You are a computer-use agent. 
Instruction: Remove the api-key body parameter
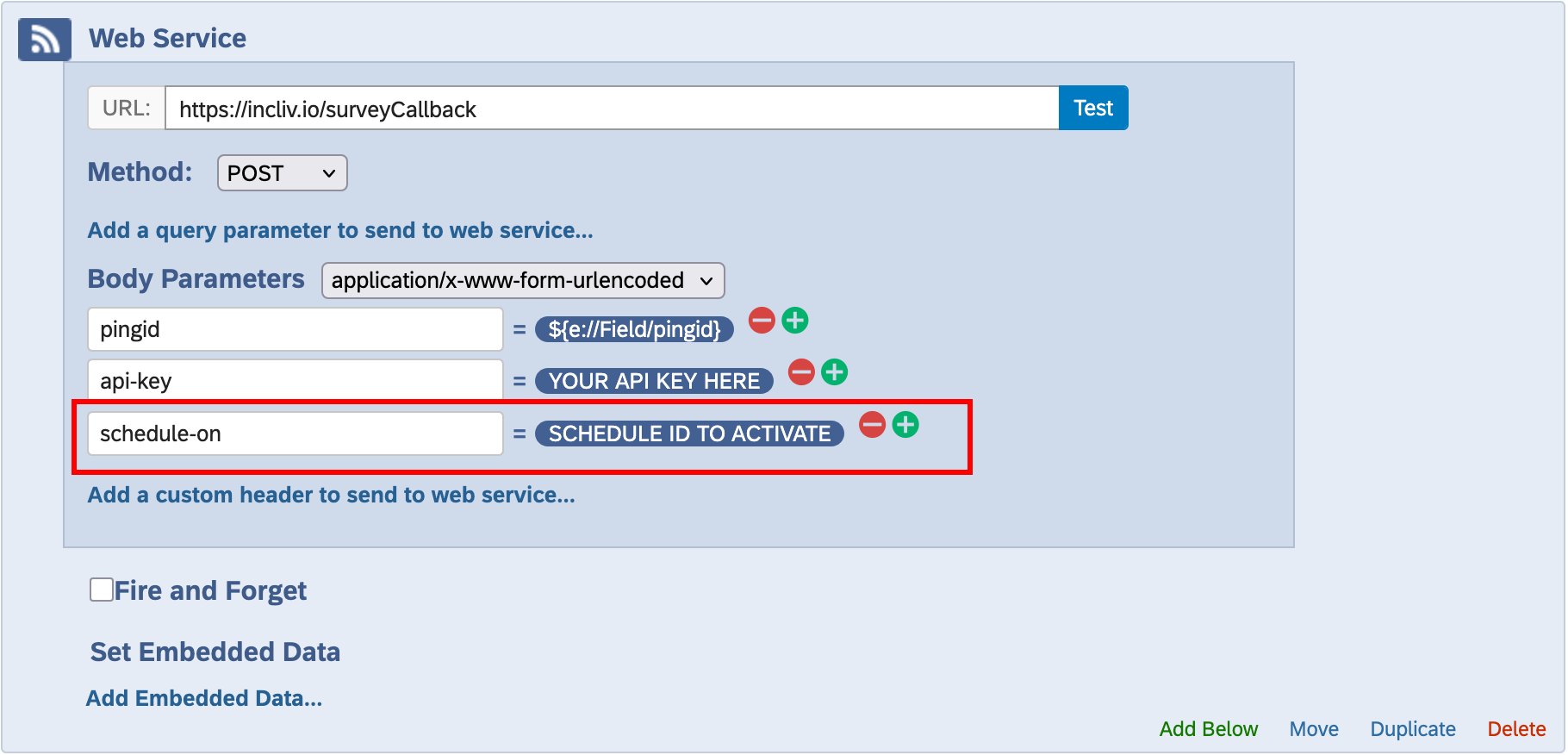pos(801,372)
